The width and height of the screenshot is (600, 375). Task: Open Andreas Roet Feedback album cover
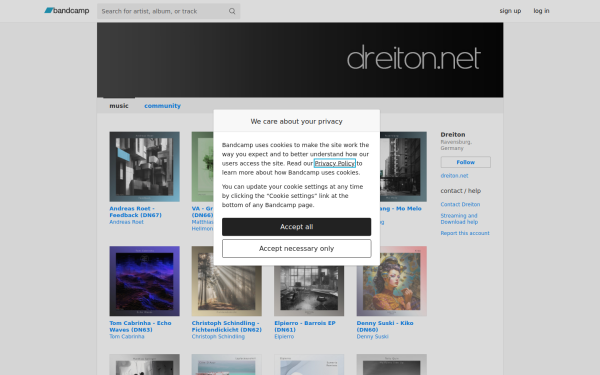pyautogui.click(x=144, y=166)
